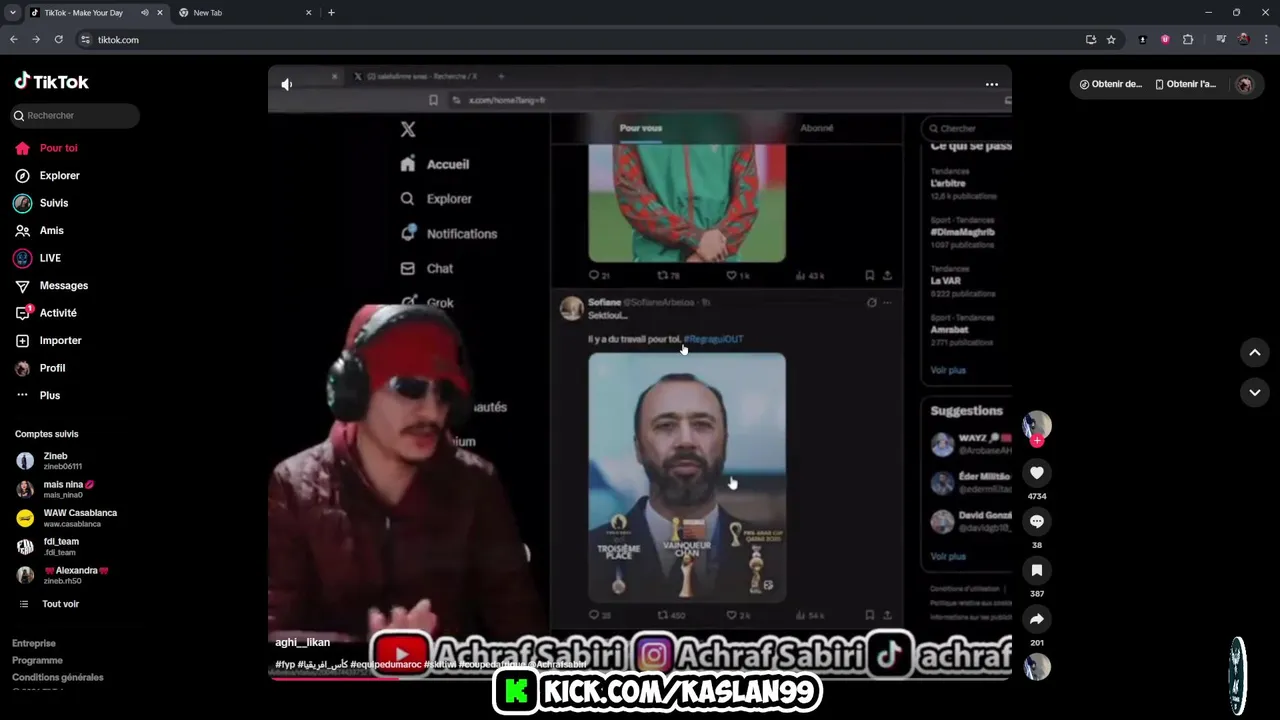Image resolution: width=1280 pixels, height=720 pixels.
Task: Bookmark this page with star
Action: coord(1111,40)
